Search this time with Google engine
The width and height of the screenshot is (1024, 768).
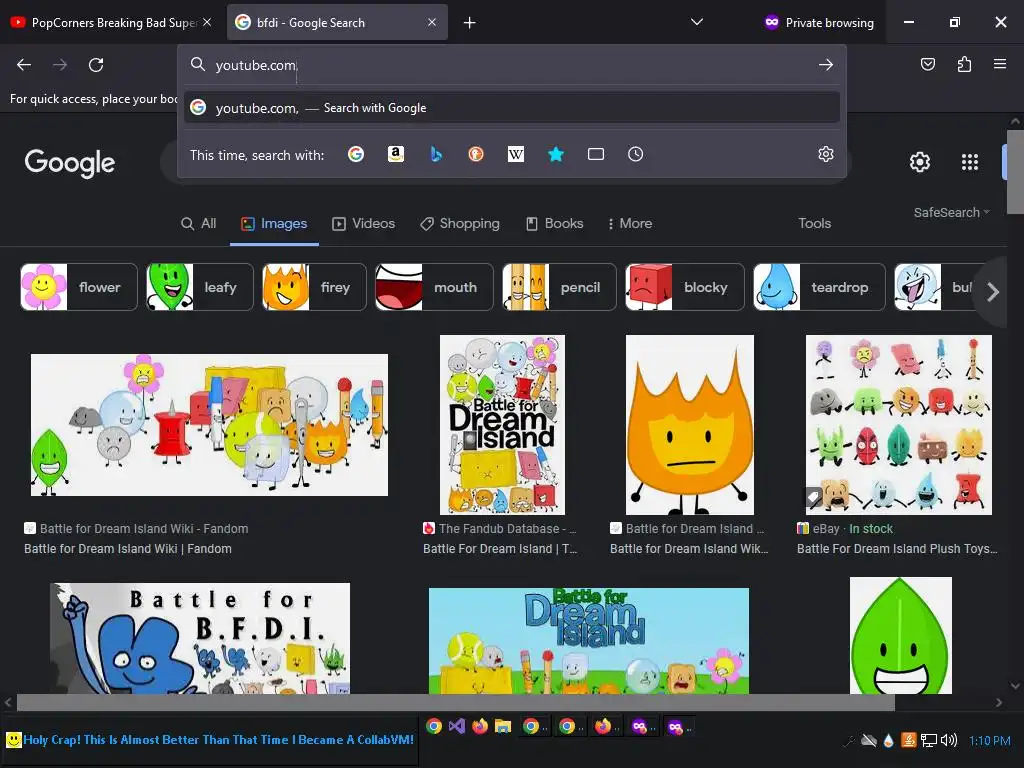356,154
